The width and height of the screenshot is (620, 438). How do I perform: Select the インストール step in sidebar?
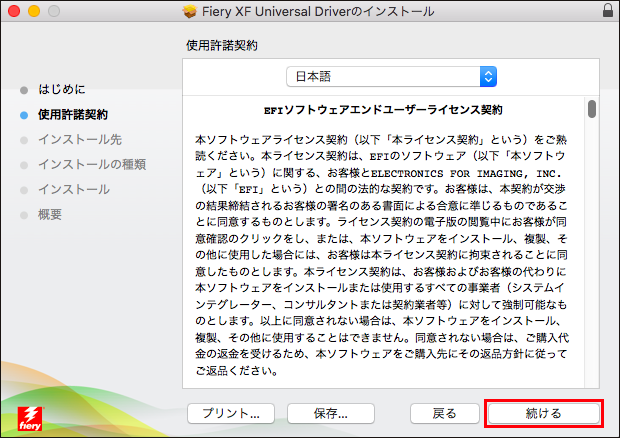click(x=74, y=189)
